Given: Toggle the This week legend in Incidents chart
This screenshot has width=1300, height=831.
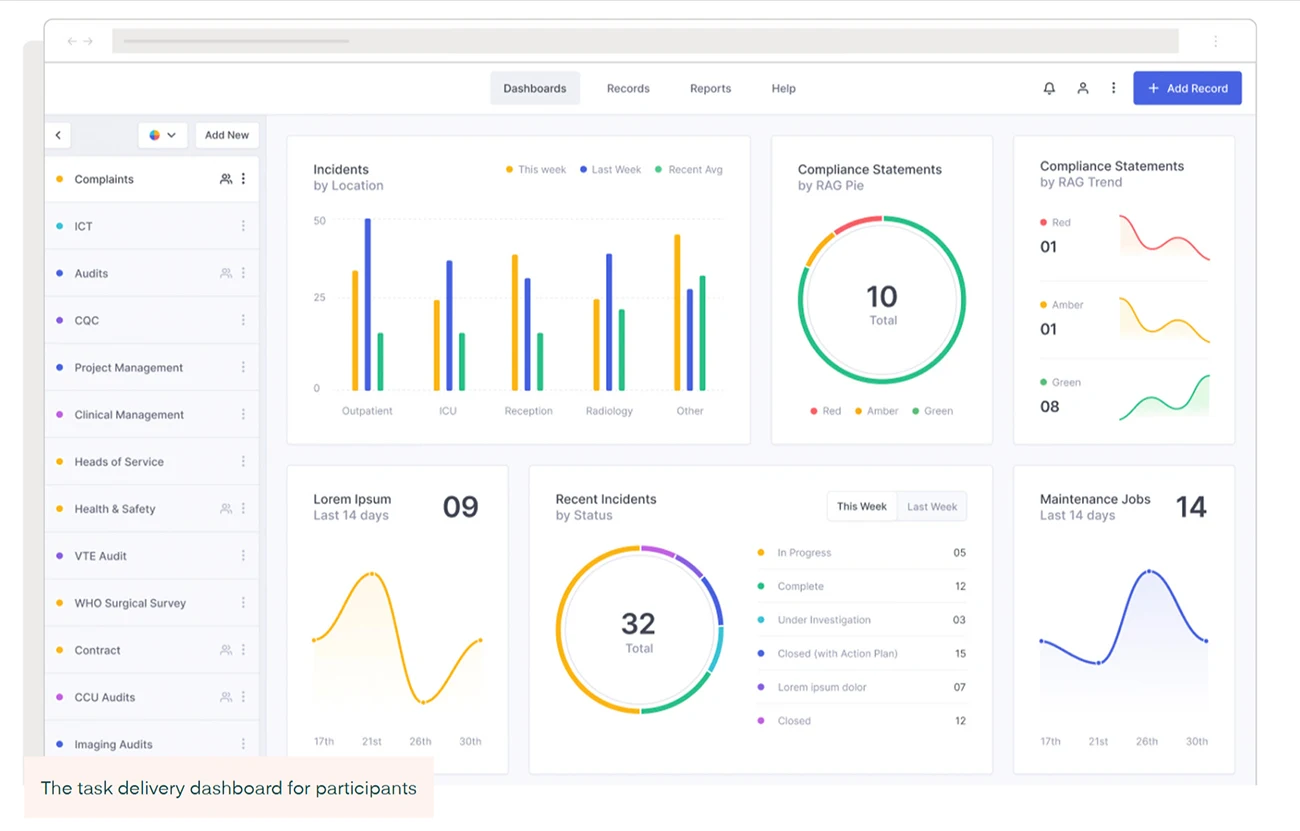Looking at the screenshot, I should point(536,170).
